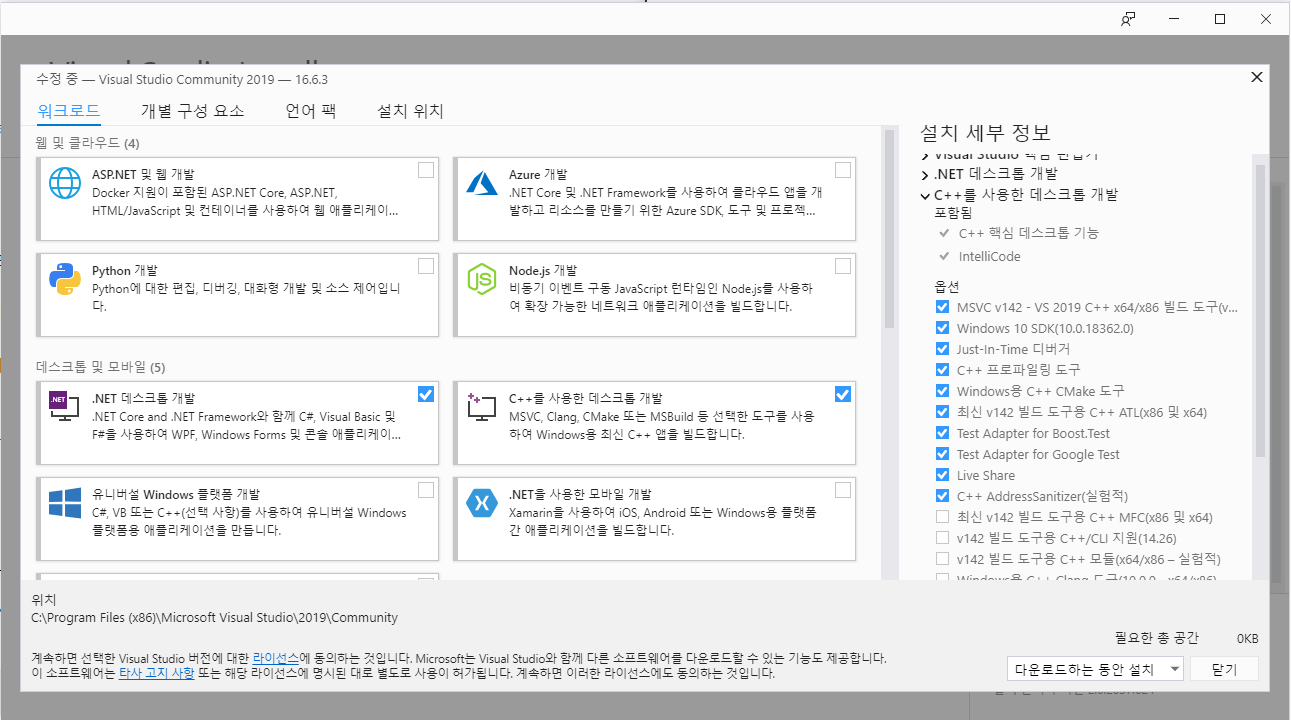The width and height of the screenshot is (1291, 720).
Task: Select the Node.js 개발 card
Action: click(x=654, y=294)
